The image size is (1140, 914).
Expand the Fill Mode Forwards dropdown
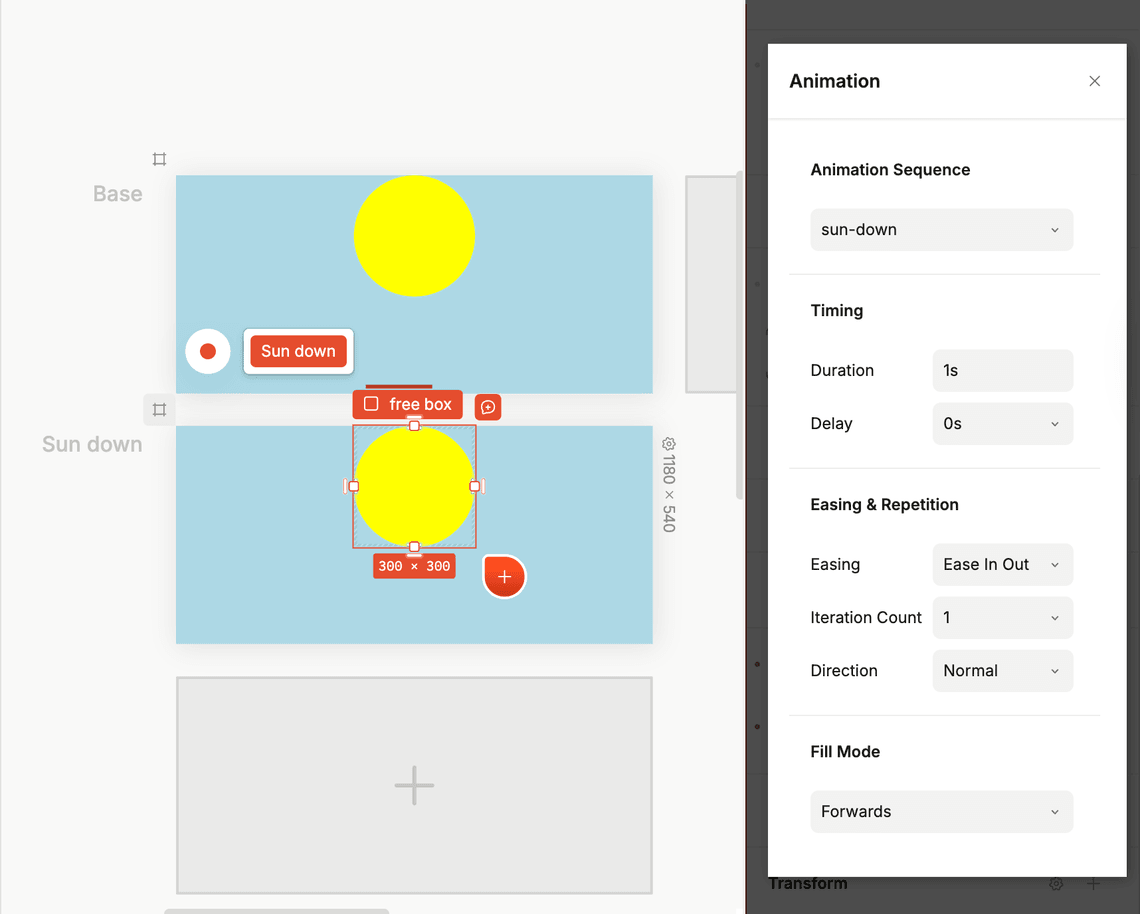[x=941, y=812]
